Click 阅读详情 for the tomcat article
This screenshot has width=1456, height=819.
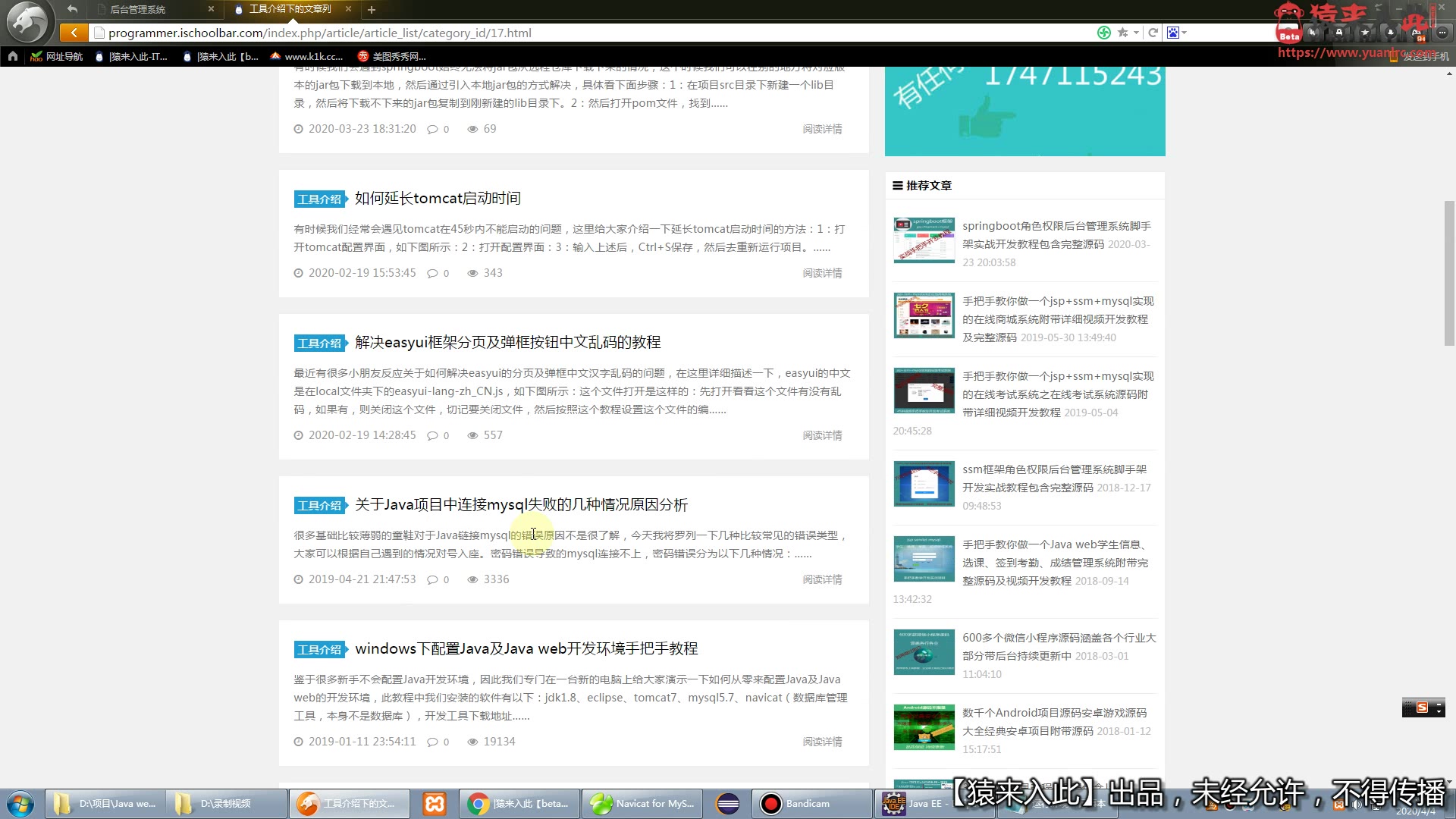coord(823,273)
